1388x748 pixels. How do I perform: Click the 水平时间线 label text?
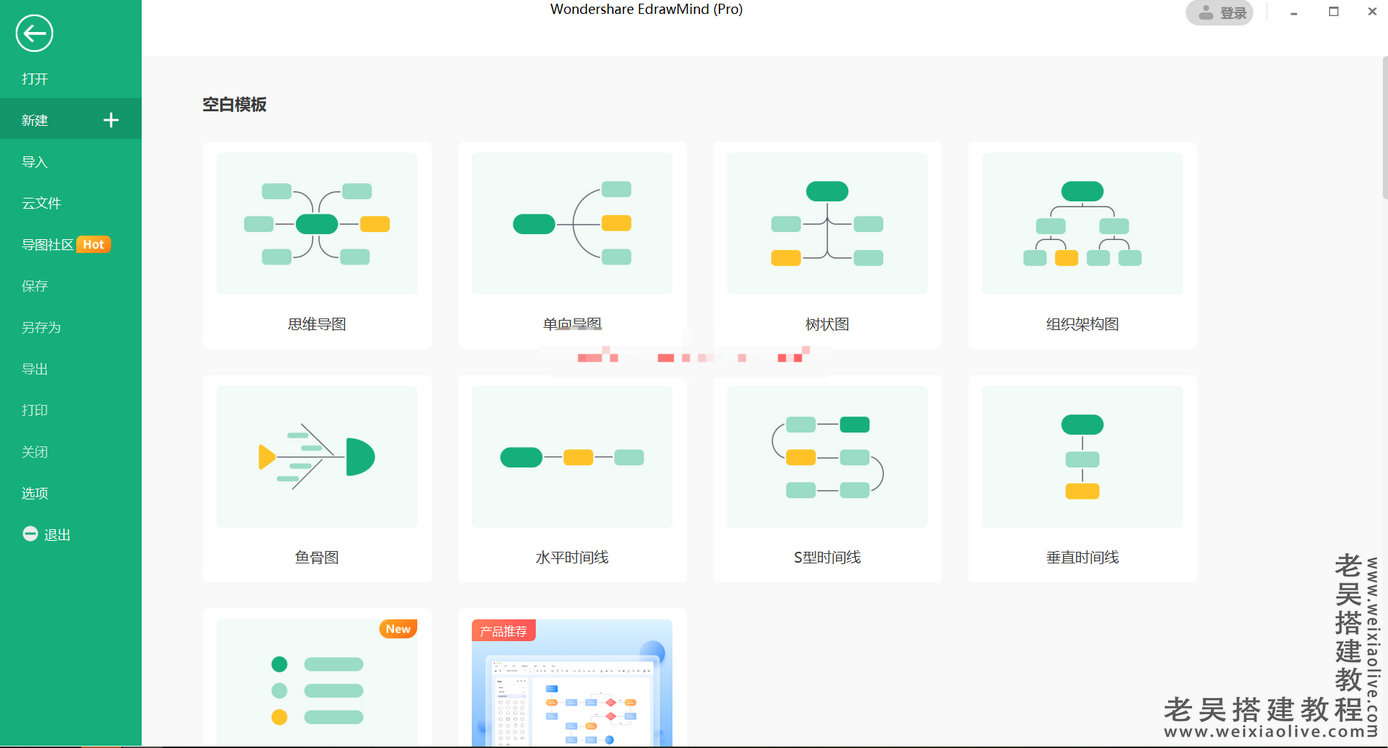(x=572, y=557)
